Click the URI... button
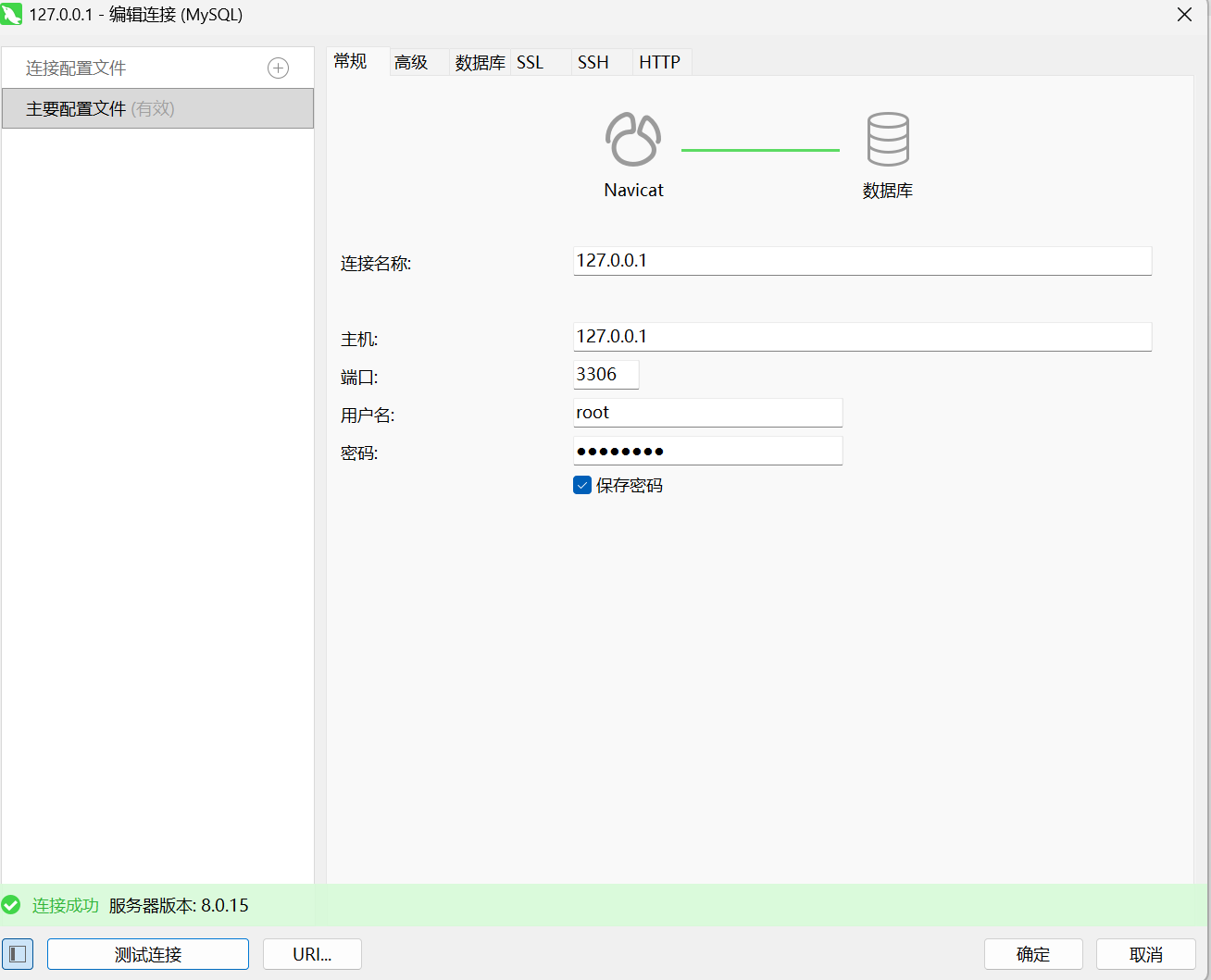This screenshot has width=1211, height=980. (x=312, y=954)
